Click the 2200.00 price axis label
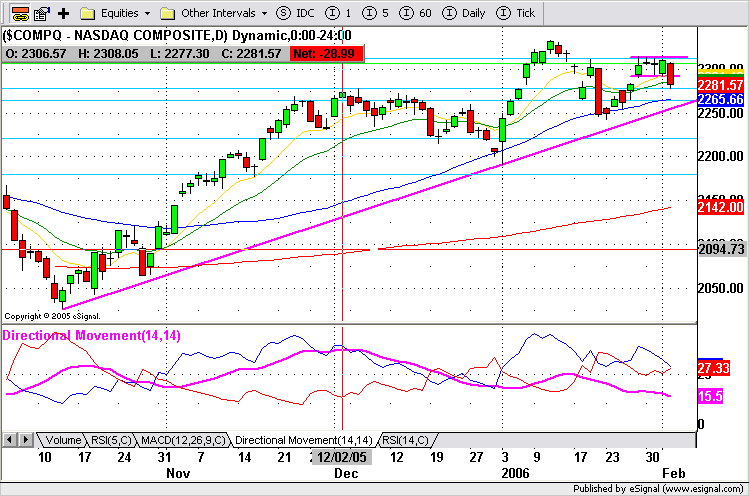The width and height of the screenshot is (749, 496). (x=721, y=156)
